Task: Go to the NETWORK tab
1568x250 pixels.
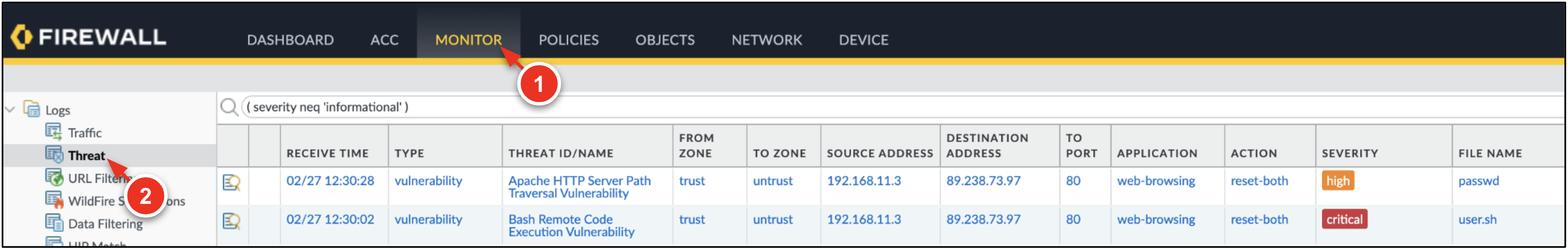Action: (766, 40)
